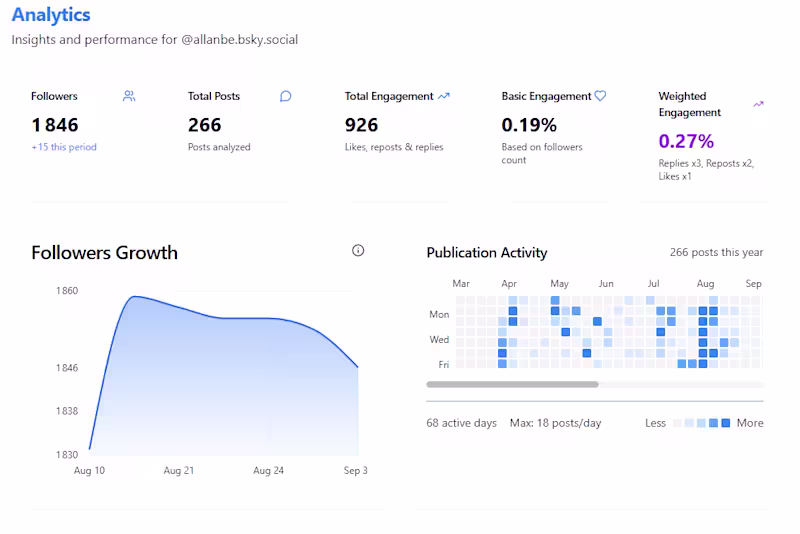Screen dimensions: 800x534
Task: Click the Max: 18 posts/day text
Action: pos(556,423)
